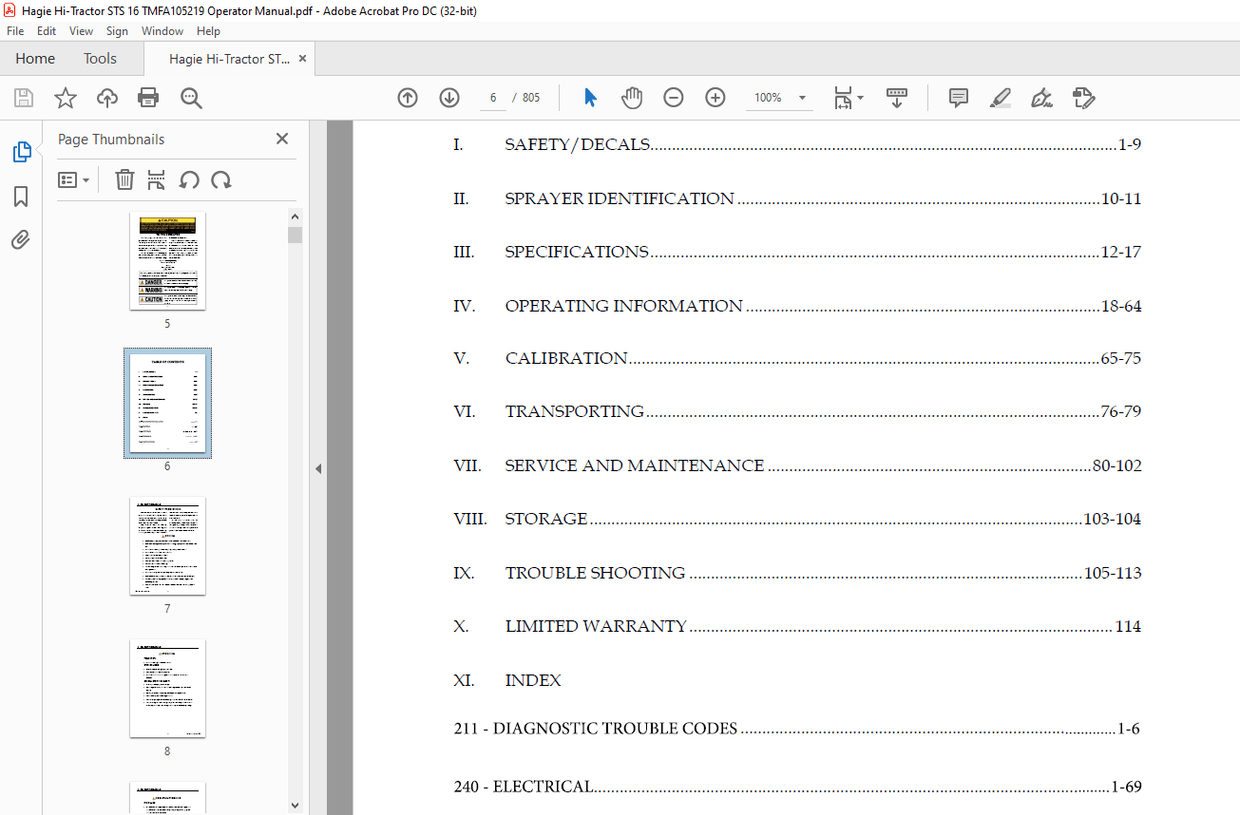Screen dimensions: 1240x815
Task: Click the Print file icon
Action: (148, 97)
